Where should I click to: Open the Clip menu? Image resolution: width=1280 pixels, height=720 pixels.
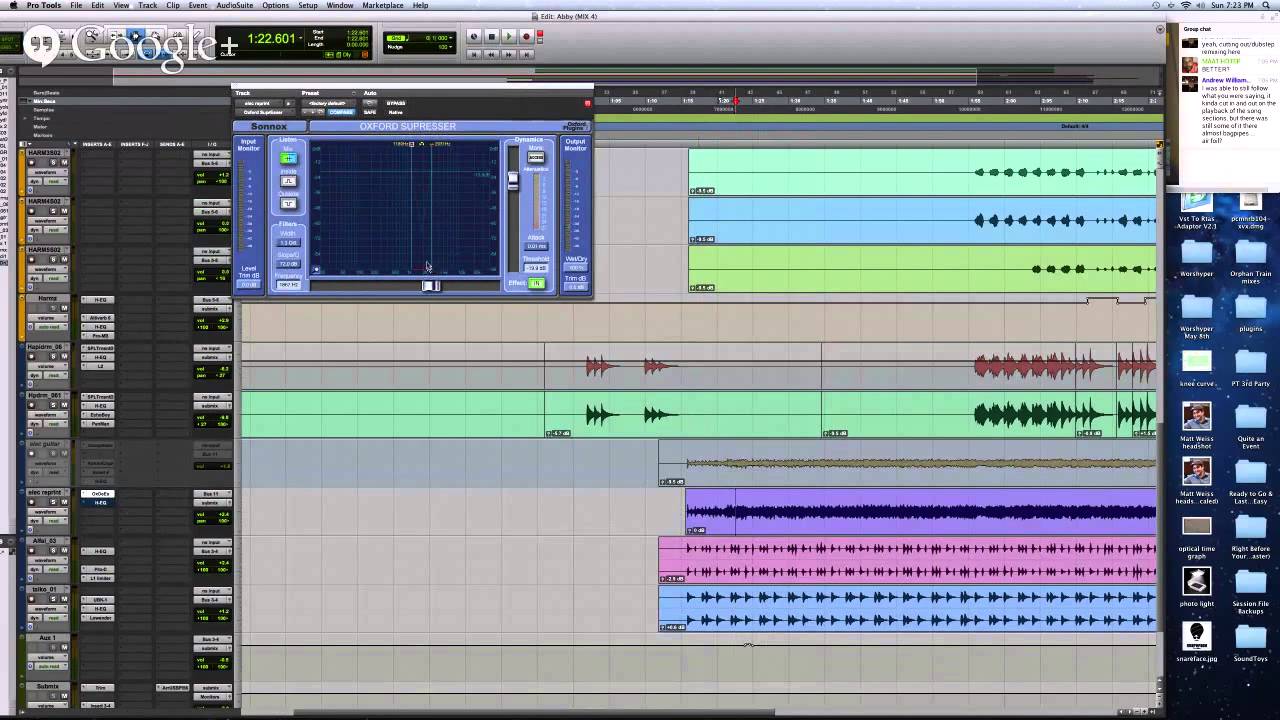[x=173, y=5]
